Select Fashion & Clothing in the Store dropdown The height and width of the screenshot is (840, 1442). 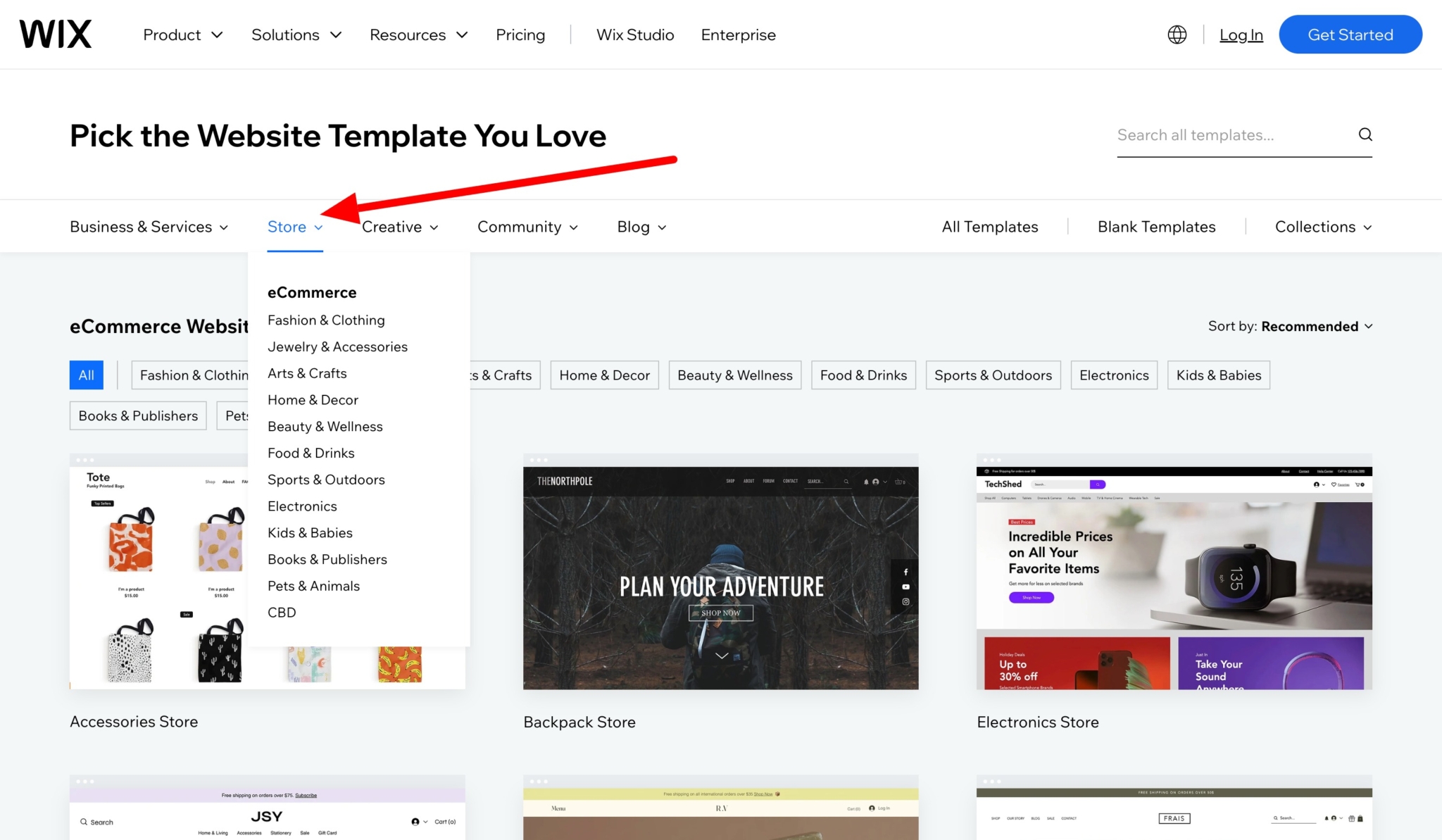tap(326, 320)
